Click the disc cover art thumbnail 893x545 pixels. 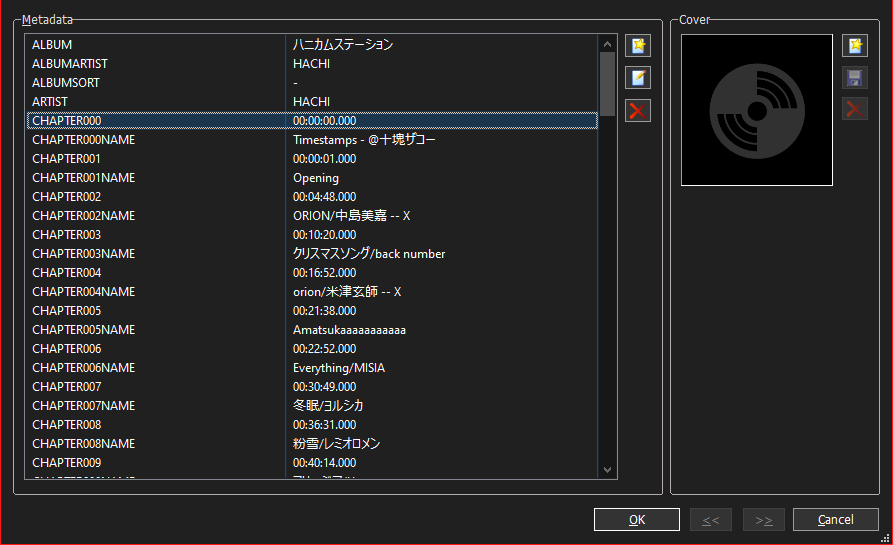pos(756,110)
